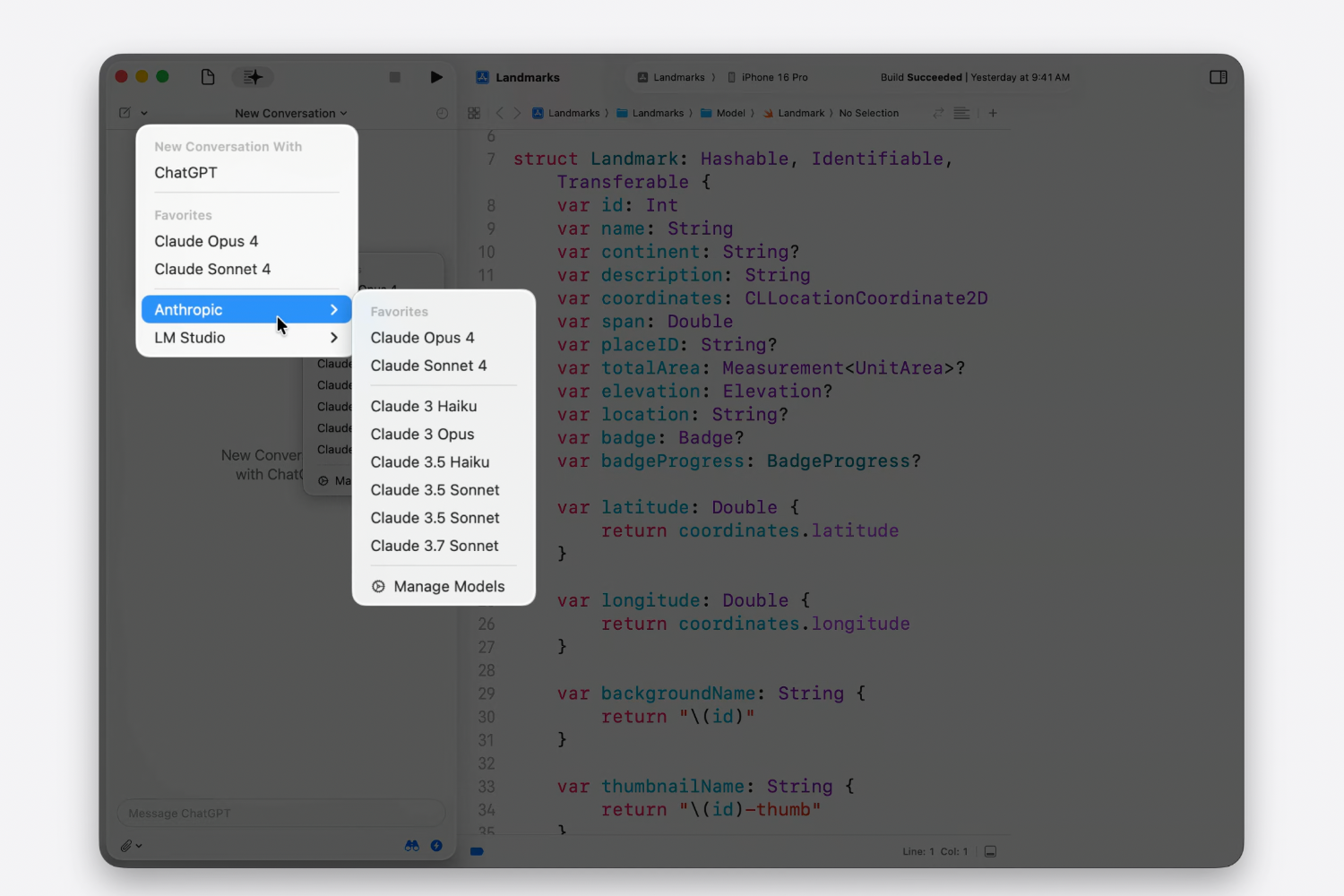Run the project with the play button

click(436, 77)
